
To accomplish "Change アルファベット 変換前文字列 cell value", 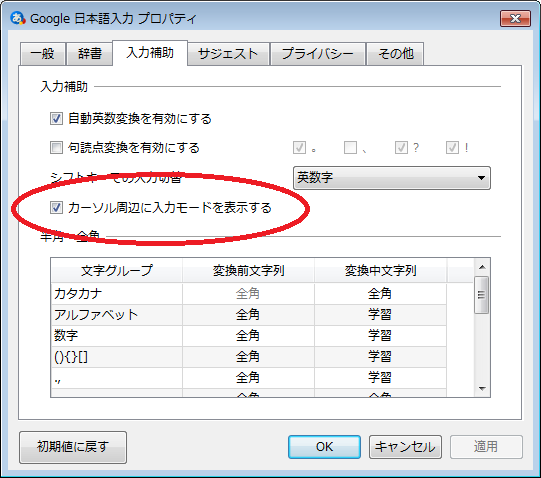I will pos(248,315).
